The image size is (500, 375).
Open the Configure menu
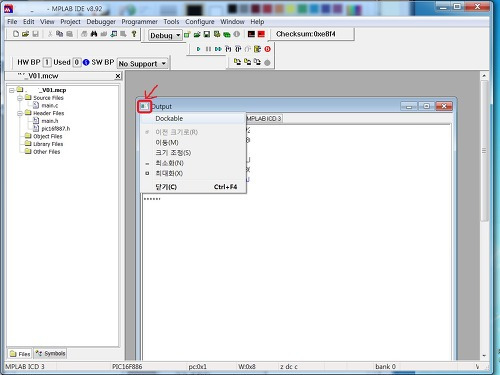200,22
